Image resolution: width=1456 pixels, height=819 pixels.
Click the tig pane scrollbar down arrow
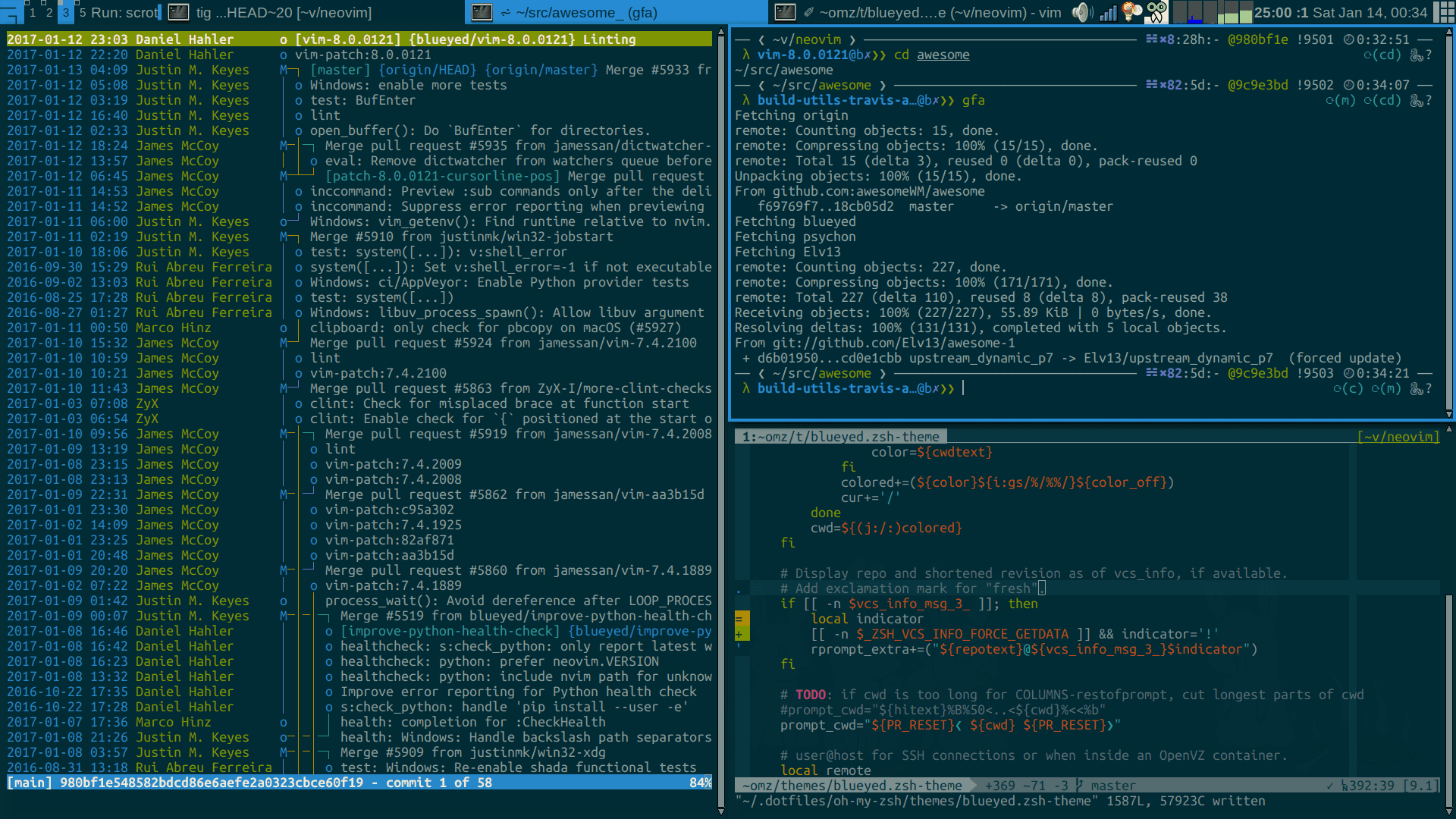click(720, 811)
